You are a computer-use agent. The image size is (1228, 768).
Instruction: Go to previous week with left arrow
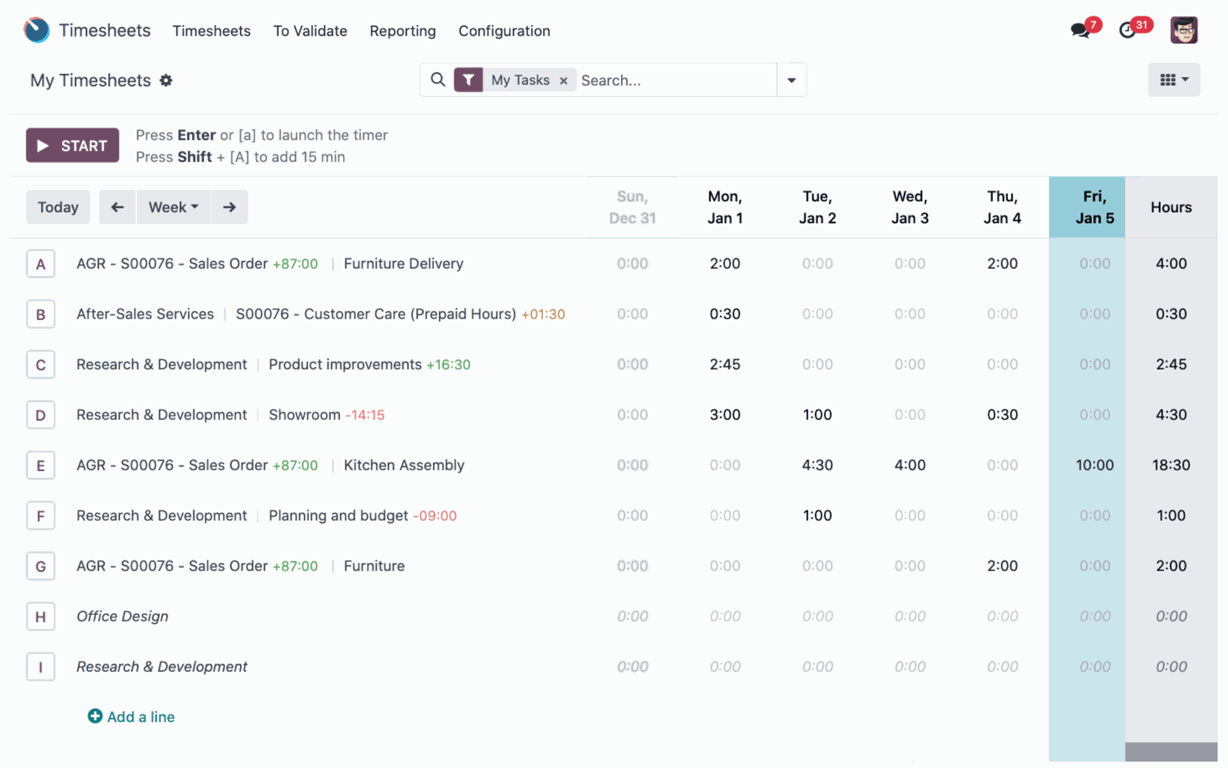pos(117,207)
